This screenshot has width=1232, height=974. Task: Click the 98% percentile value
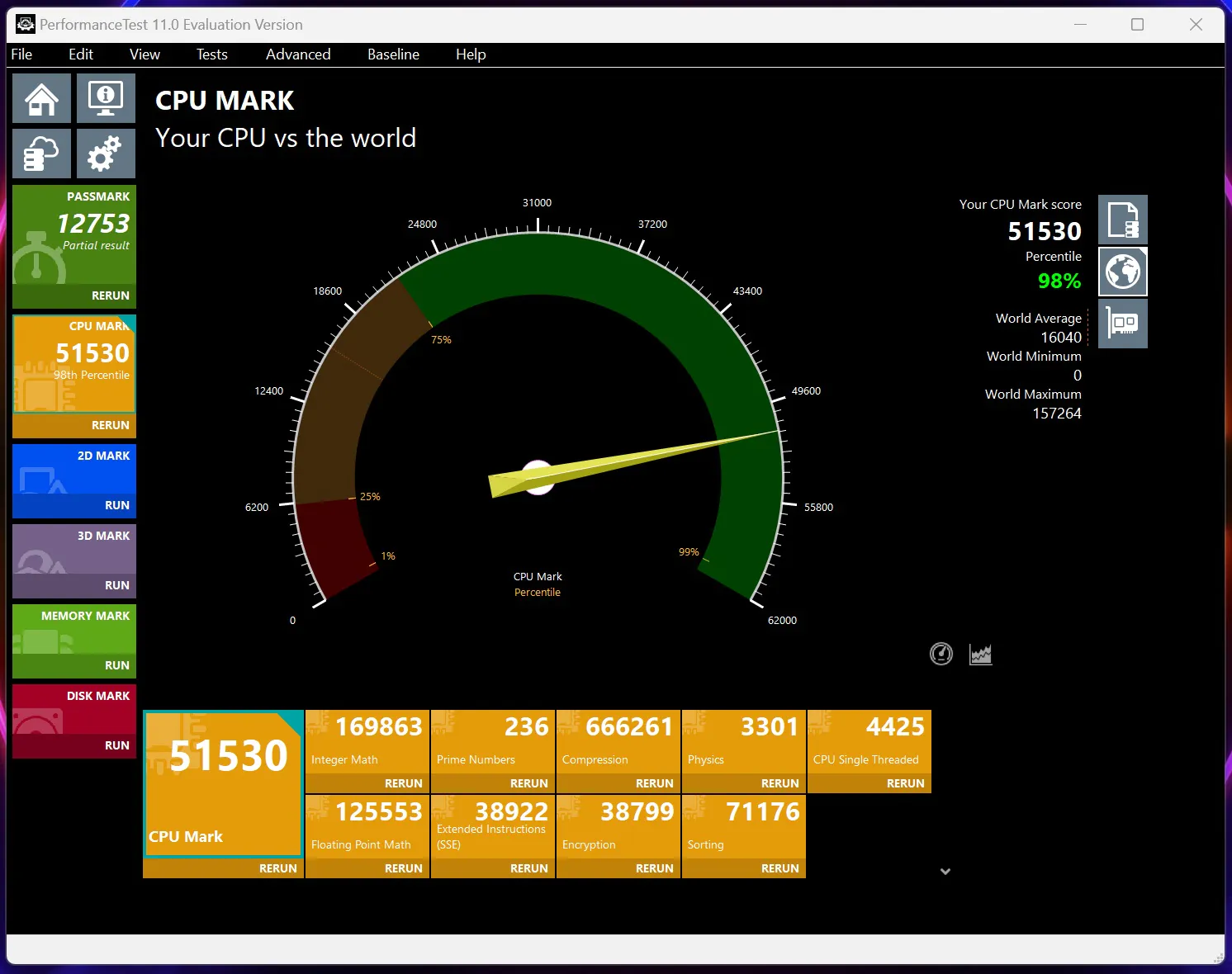(1059, 281)
